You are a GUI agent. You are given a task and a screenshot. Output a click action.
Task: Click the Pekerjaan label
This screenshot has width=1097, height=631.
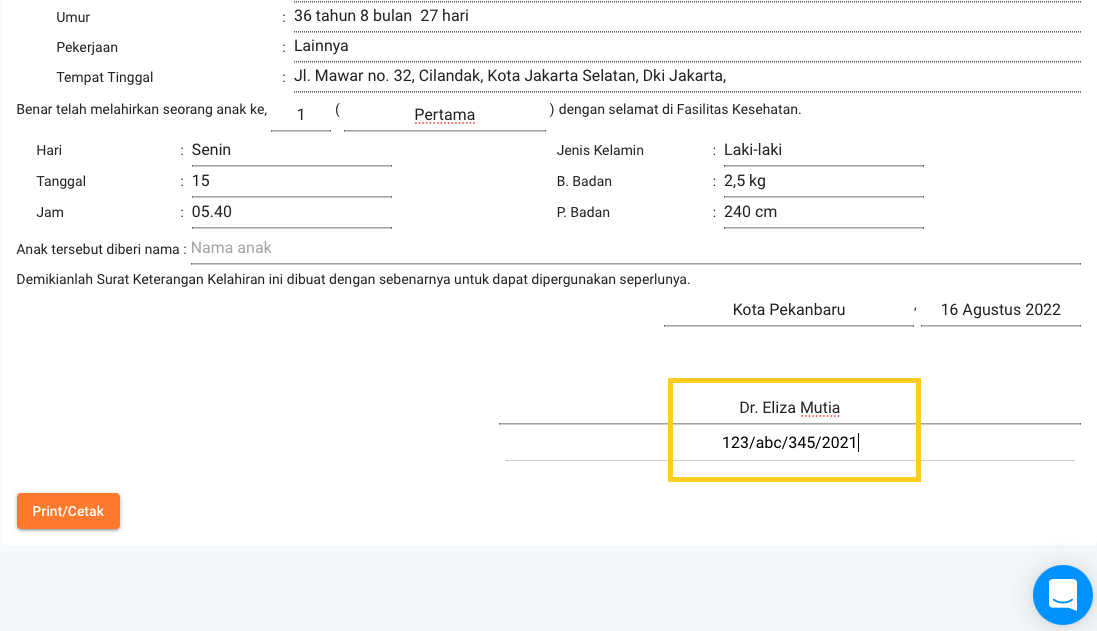pyautogui.click(x=87, y=48)
